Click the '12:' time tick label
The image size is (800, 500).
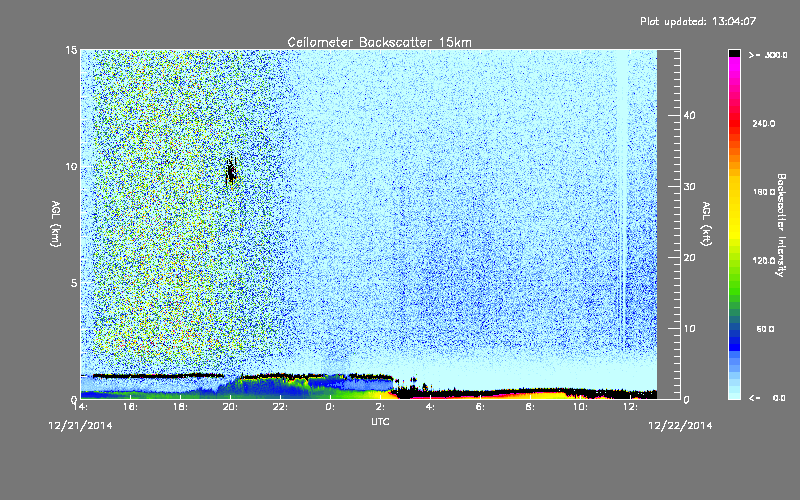point(630,407)
